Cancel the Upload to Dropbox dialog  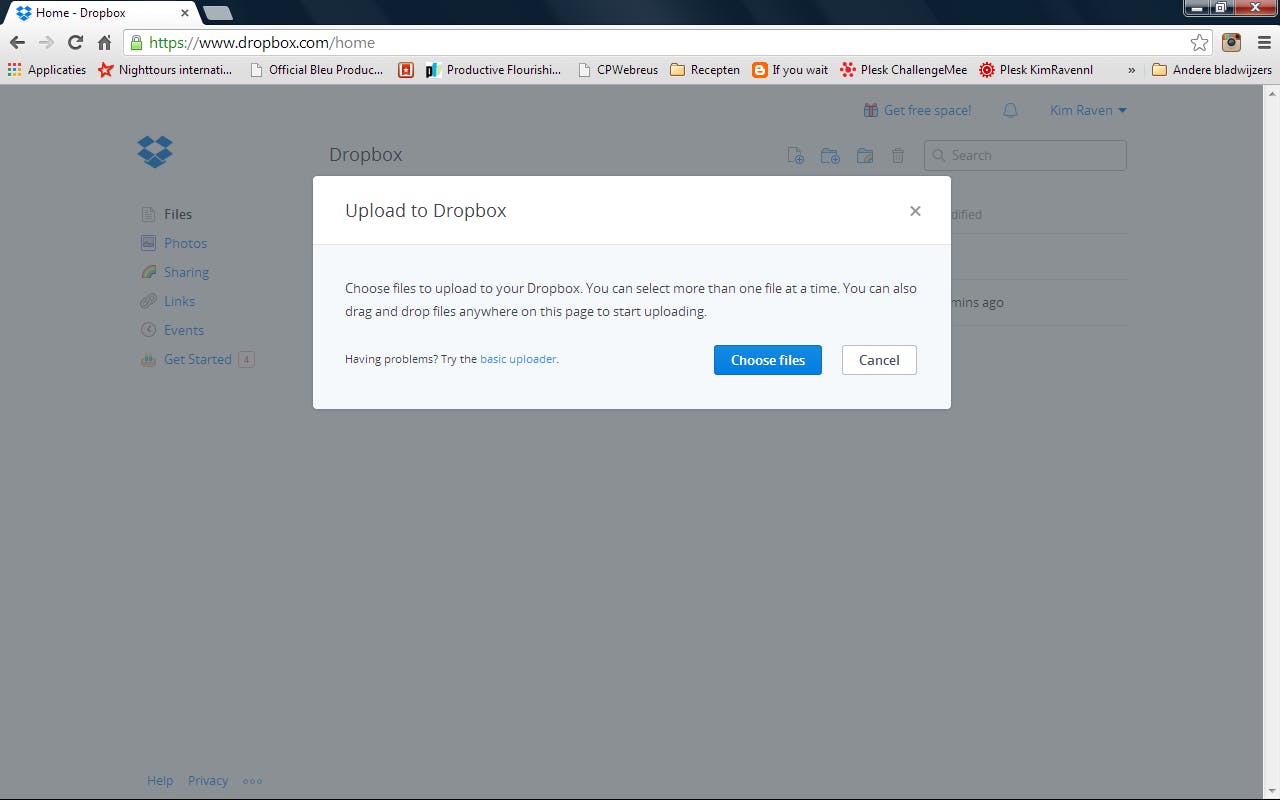[879, 360]
